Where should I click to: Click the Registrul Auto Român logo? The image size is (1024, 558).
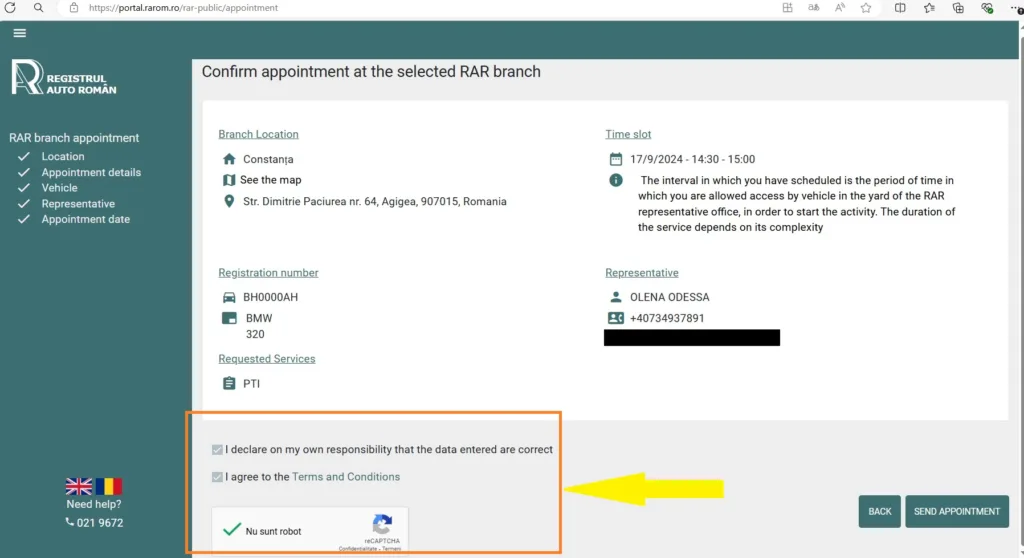point(64,78)
